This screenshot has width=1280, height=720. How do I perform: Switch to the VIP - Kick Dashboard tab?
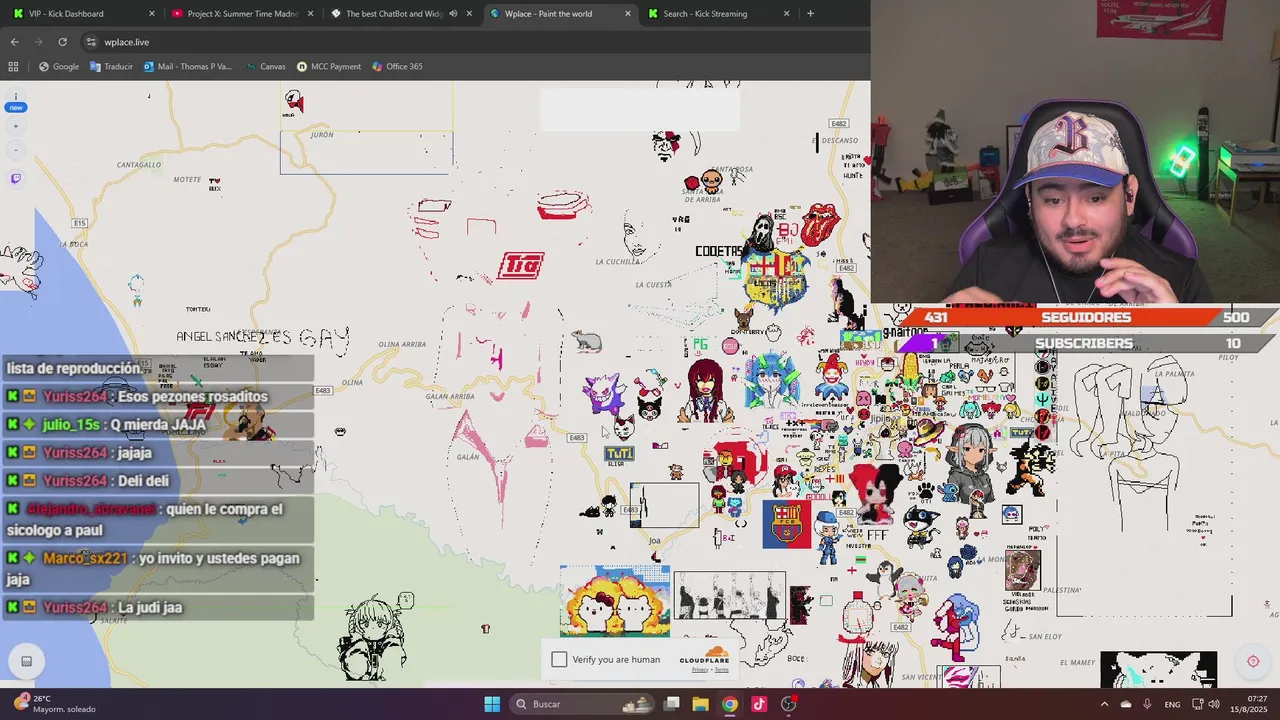point(80,14)
